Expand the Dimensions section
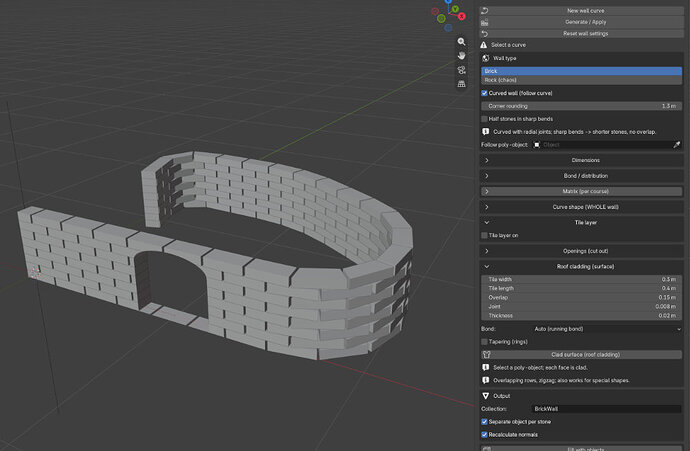The width and height of the screenshot is (690, 451). click(581, 160)
